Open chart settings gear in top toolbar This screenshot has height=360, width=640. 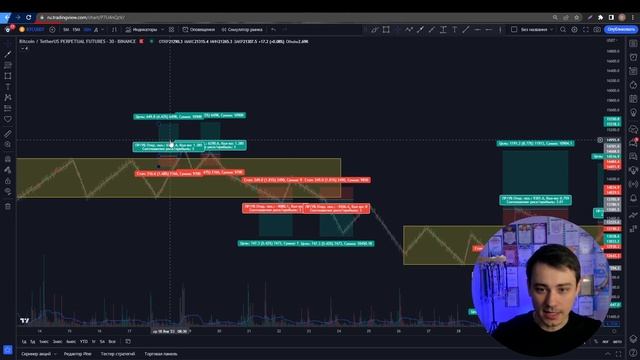574,29
